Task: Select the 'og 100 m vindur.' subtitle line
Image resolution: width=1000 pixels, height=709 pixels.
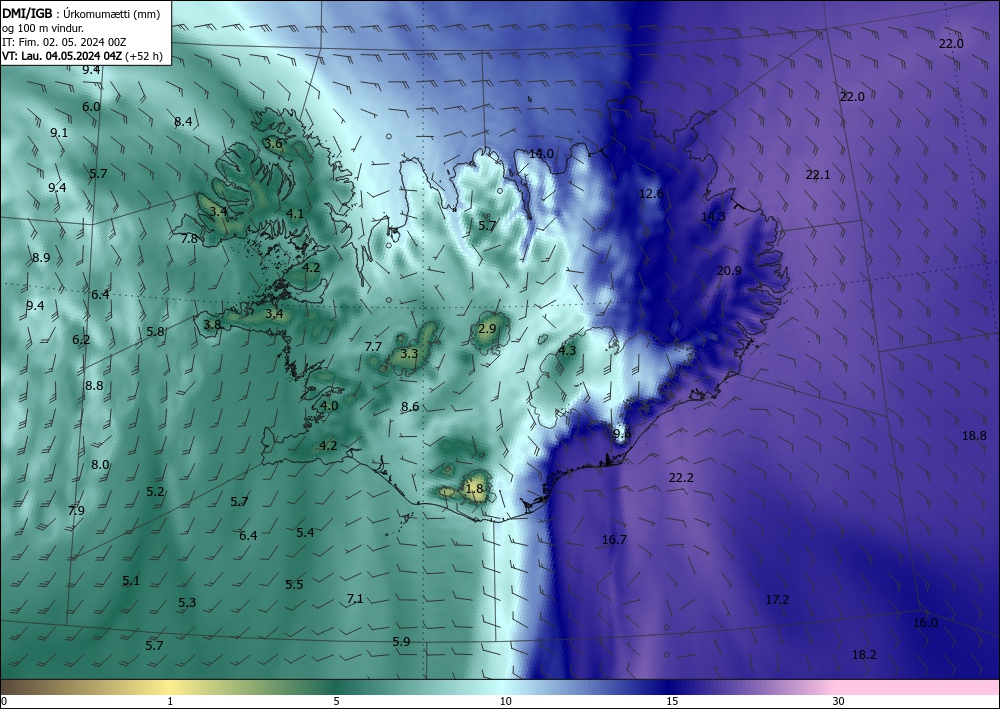Action: point(43,28)
